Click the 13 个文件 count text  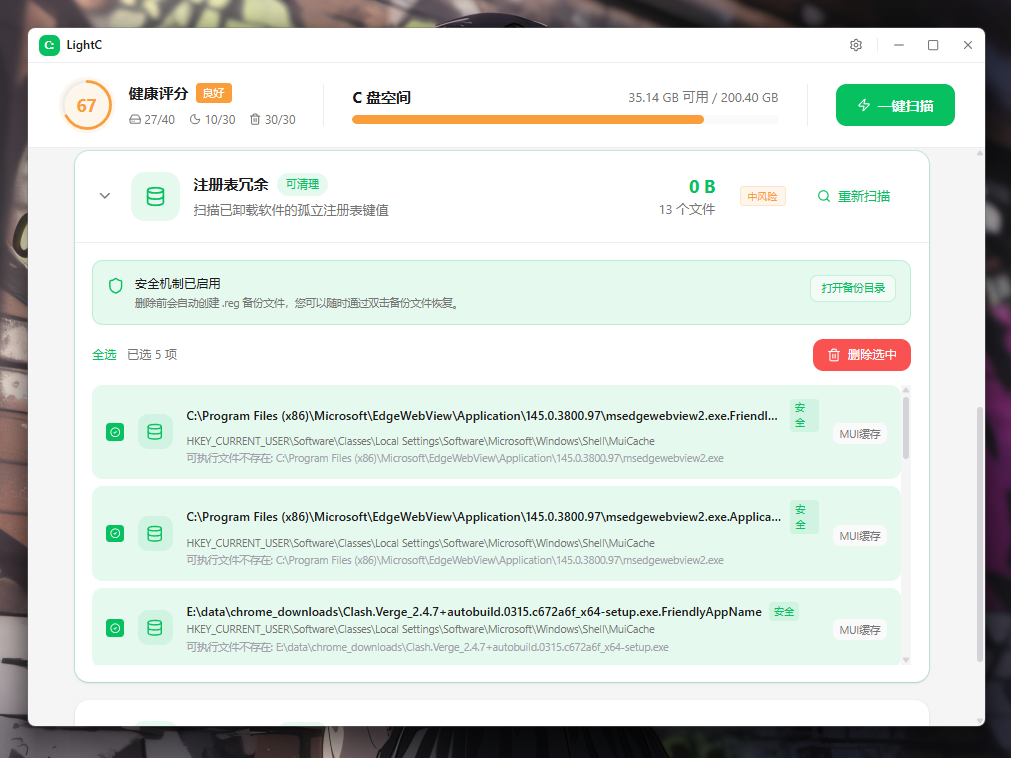tap(687, 209)
